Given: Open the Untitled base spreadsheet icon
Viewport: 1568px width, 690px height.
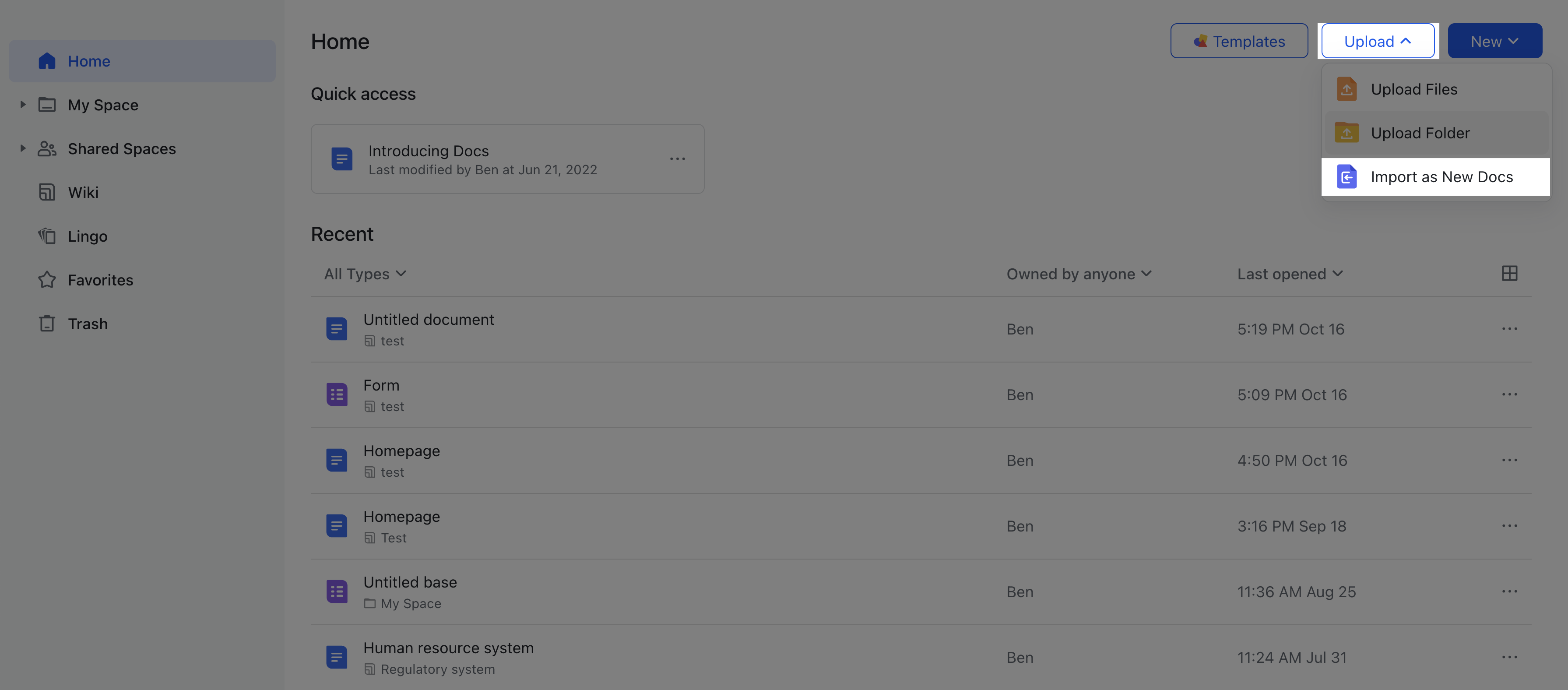Looking at the screenshot, I should tap(337, 591).
